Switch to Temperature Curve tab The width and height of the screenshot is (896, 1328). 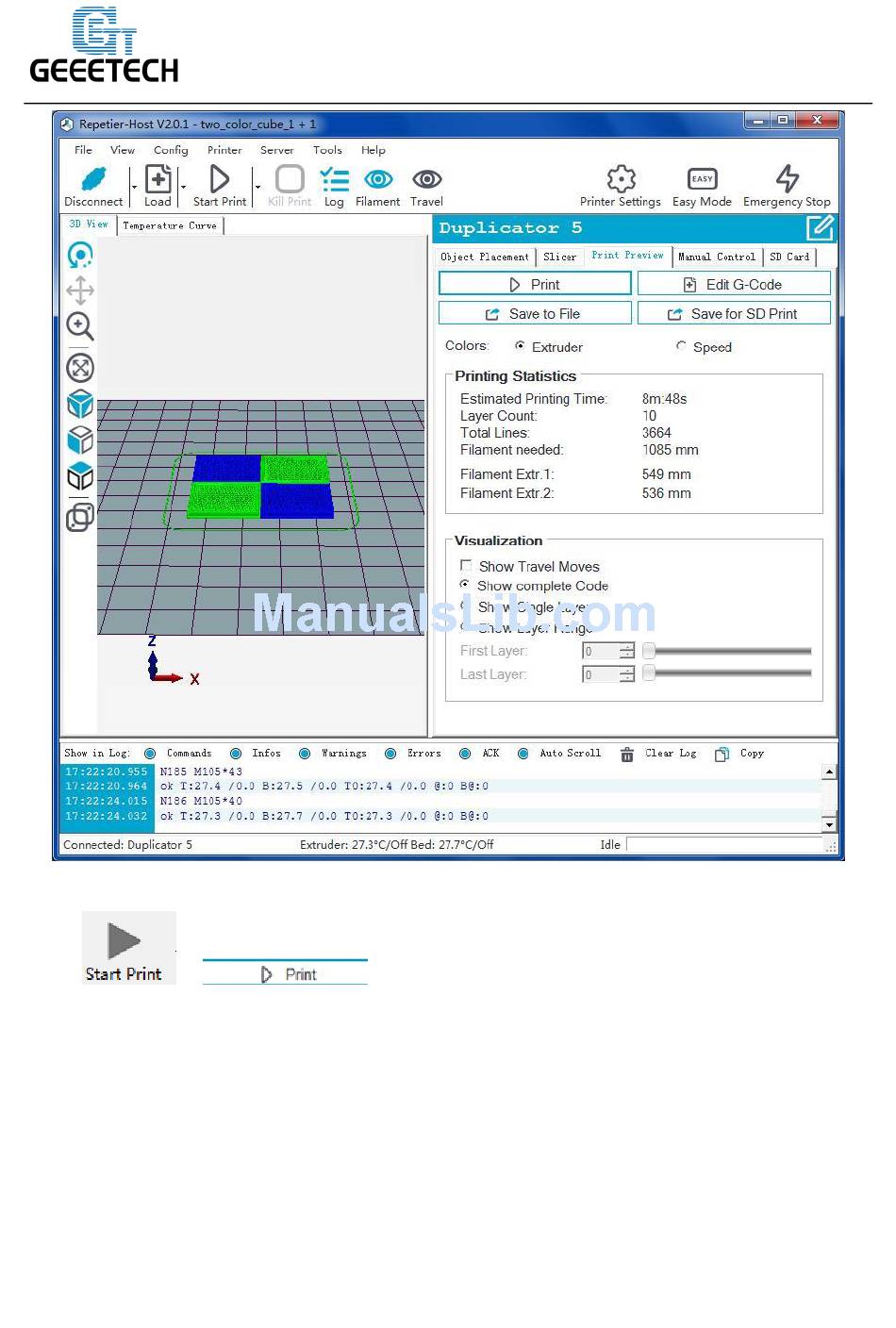pyautogui.click(x=170, y=225)
